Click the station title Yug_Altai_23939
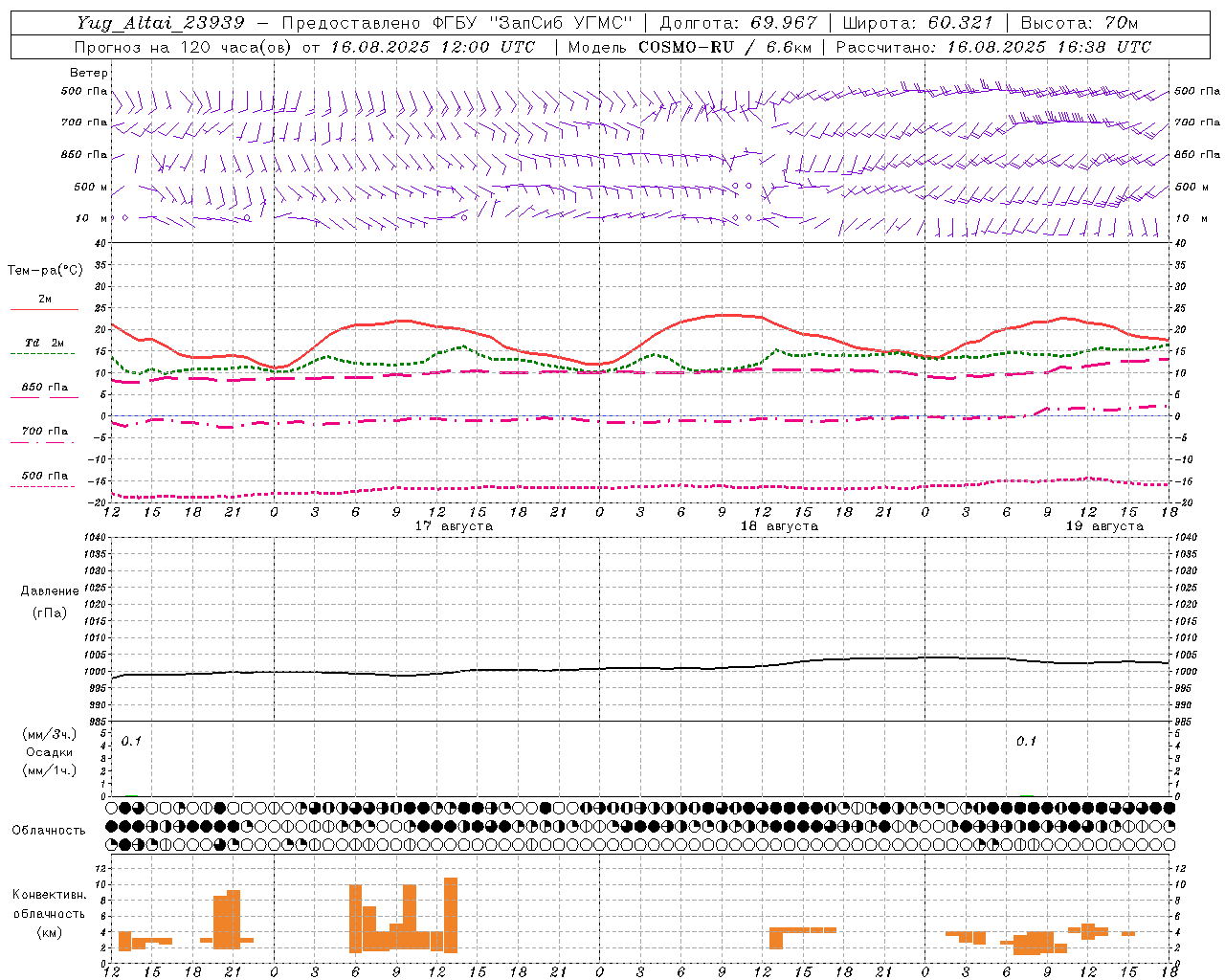 tap(161, 23)
